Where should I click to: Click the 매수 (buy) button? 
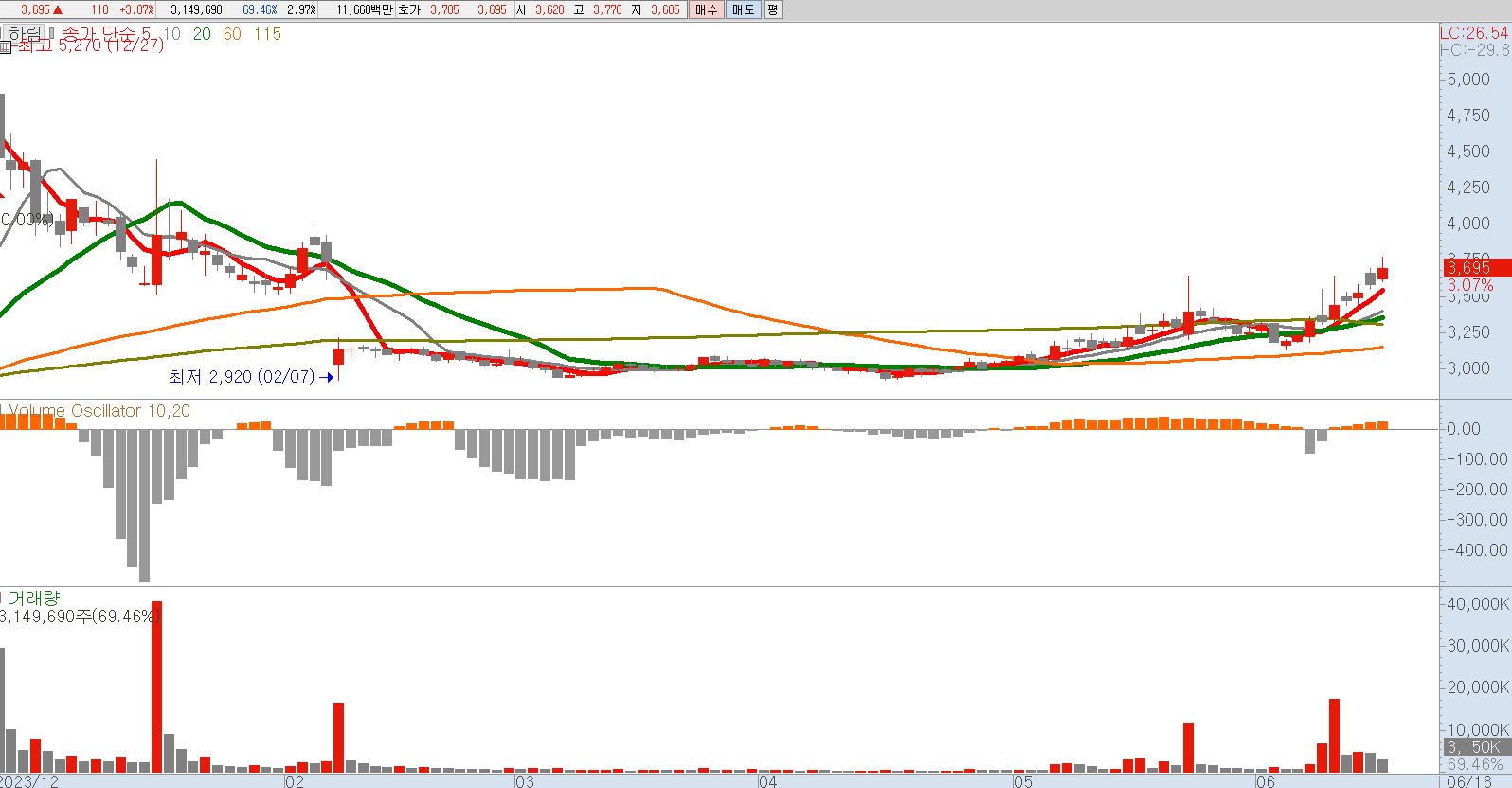coord(707,10)
